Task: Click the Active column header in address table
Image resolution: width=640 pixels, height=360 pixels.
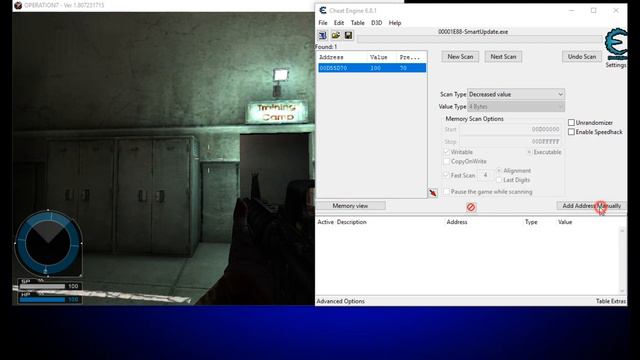Action: pyautogui.click(x=326, y=222)
